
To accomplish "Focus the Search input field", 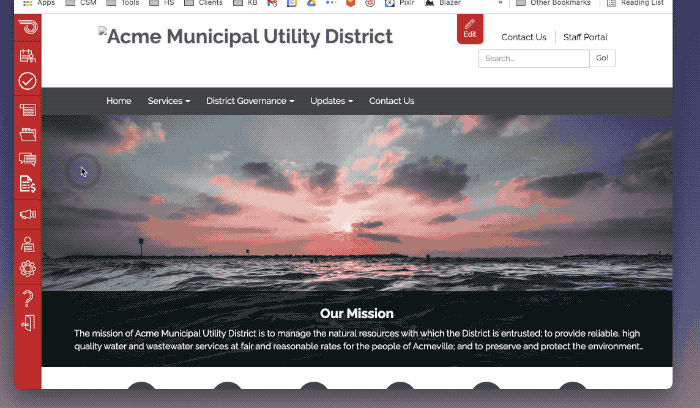I will coord(534,58).
